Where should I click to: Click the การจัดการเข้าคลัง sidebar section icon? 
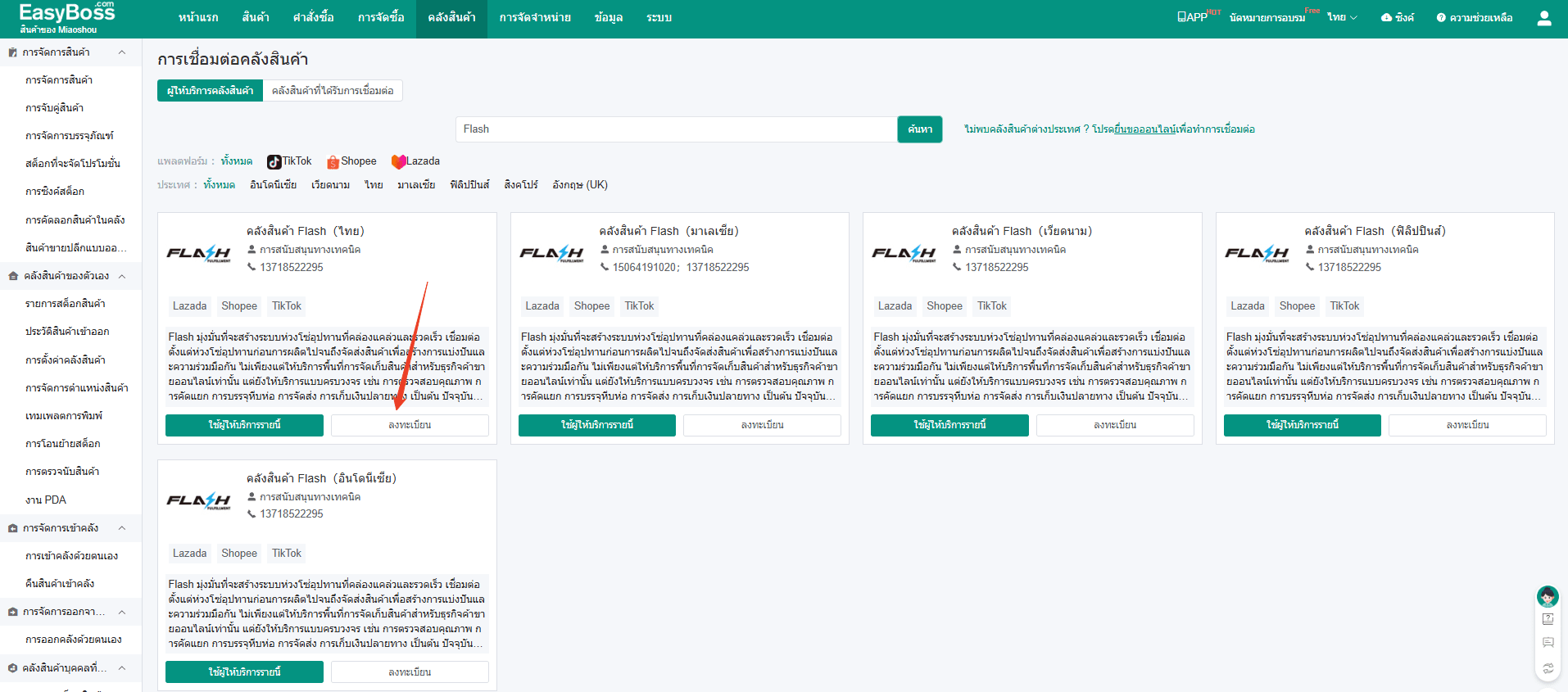(13, 528)
